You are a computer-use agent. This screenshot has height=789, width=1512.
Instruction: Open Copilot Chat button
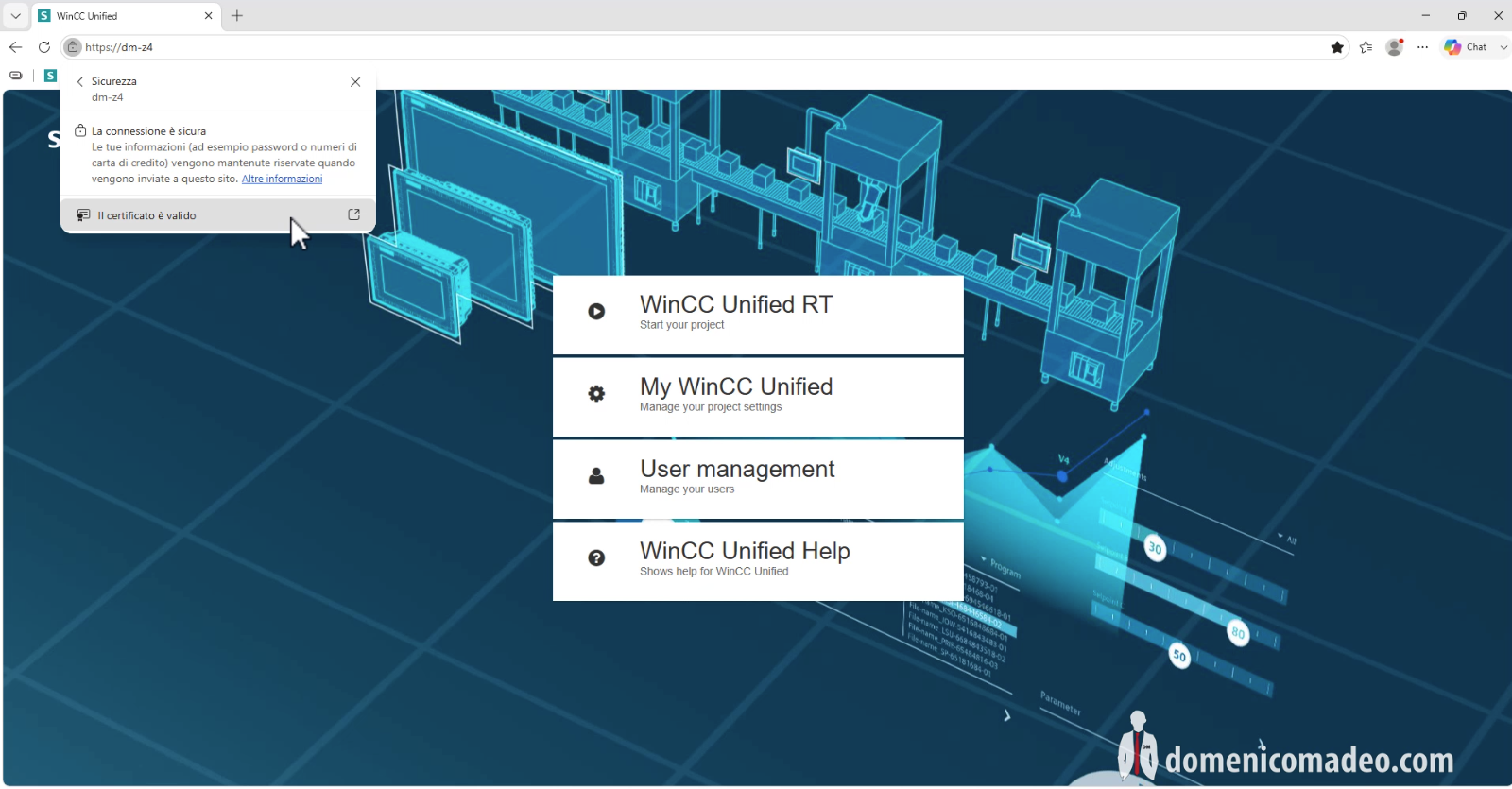point(1466,47)
